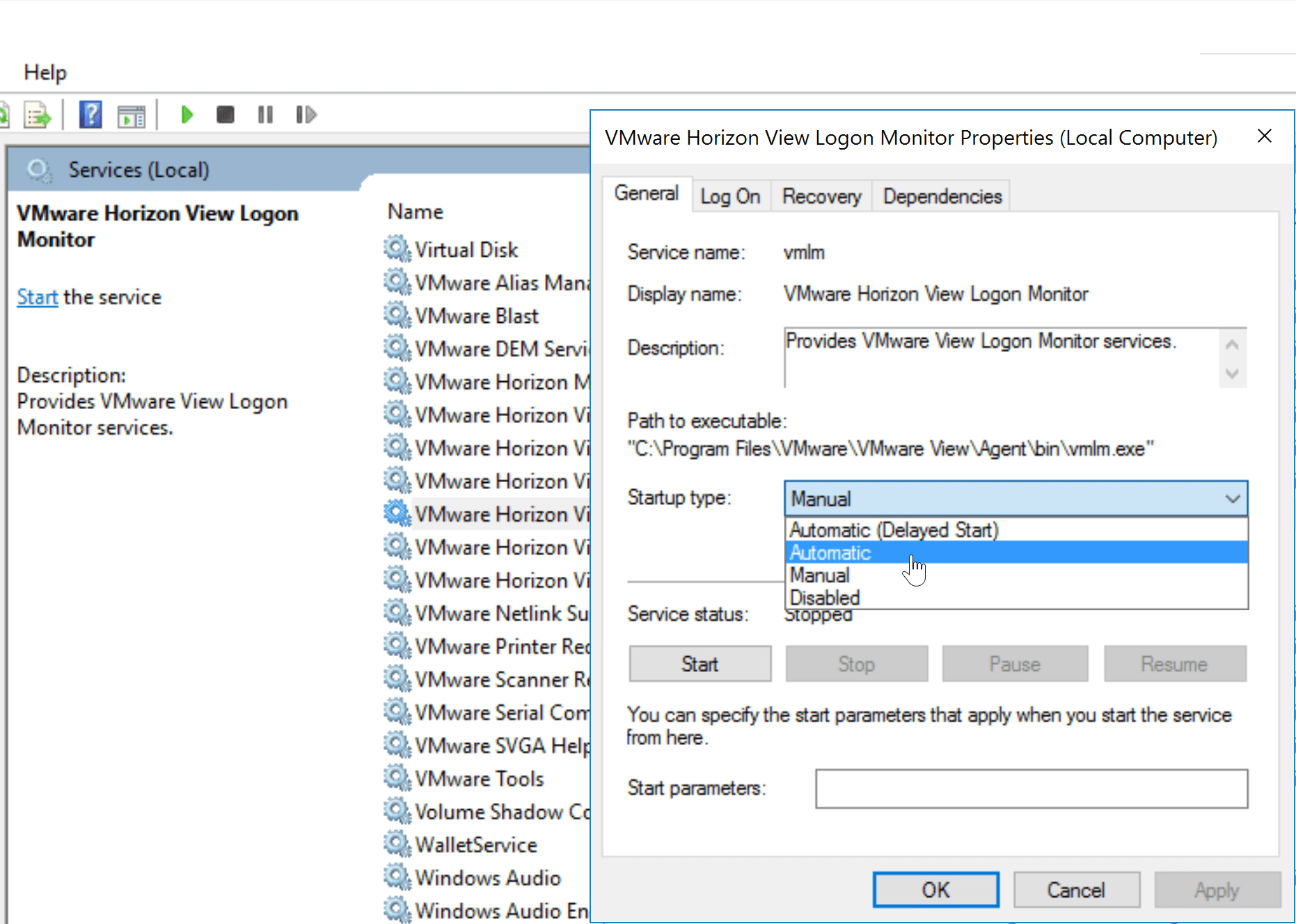This screenshot has height=924, width=1296.
Task: Switch to the General tab
Action: pos(647,193)
